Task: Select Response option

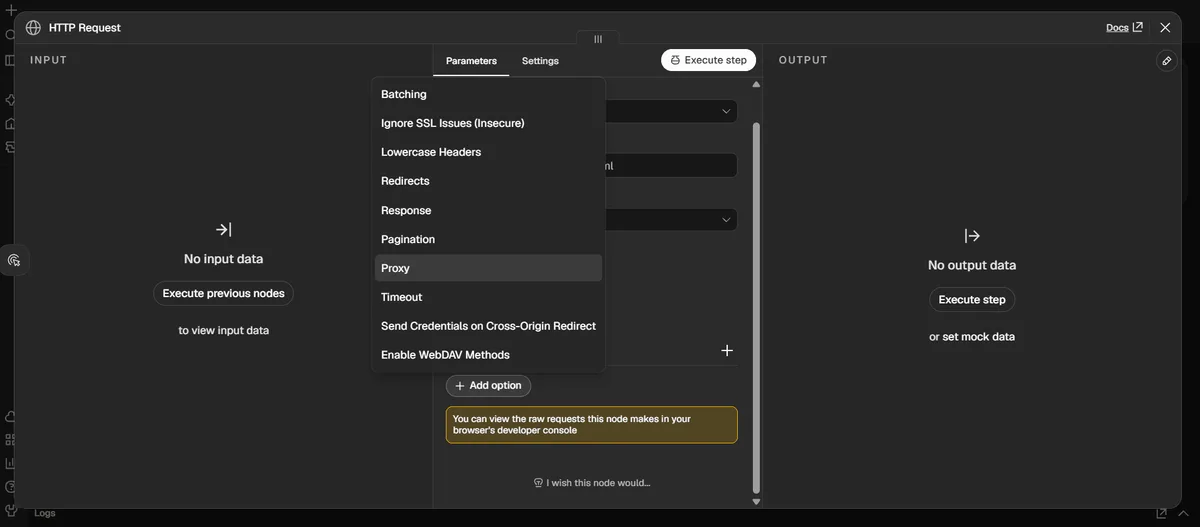Action: (488, 210)
